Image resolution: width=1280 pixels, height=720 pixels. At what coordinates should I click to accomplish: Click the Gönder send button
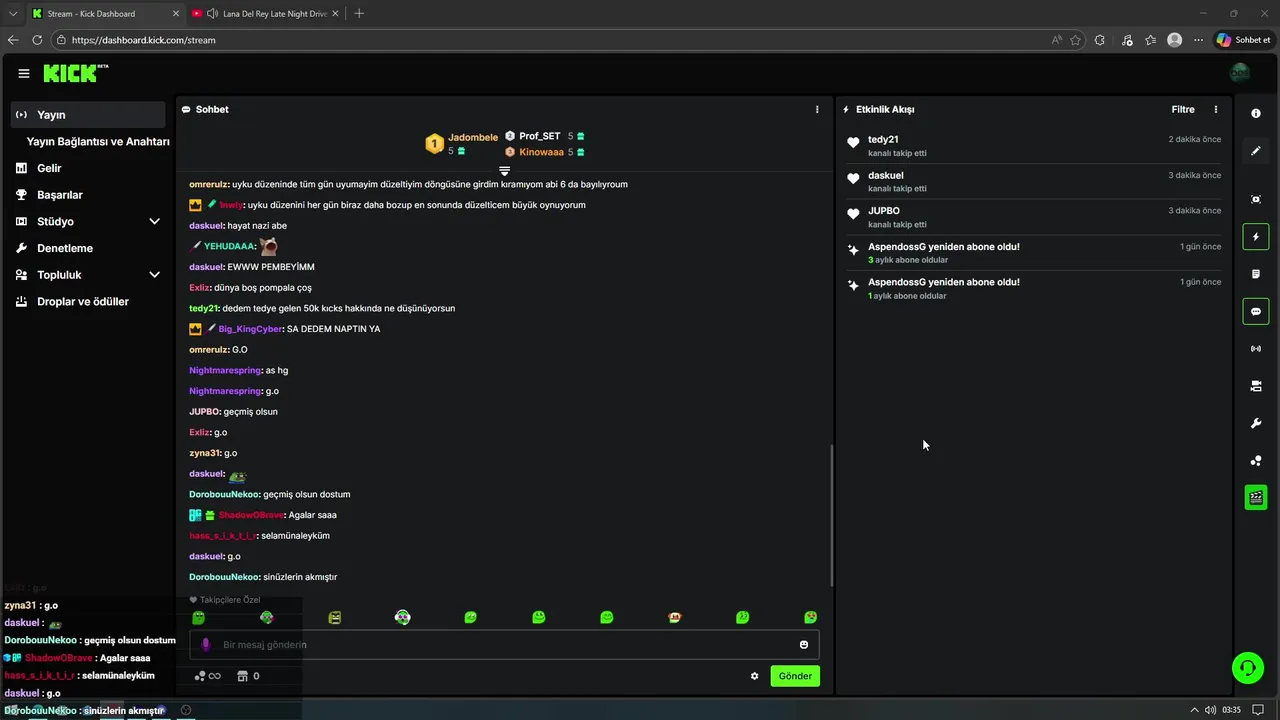pyautogui.click(x=795, y=676)
